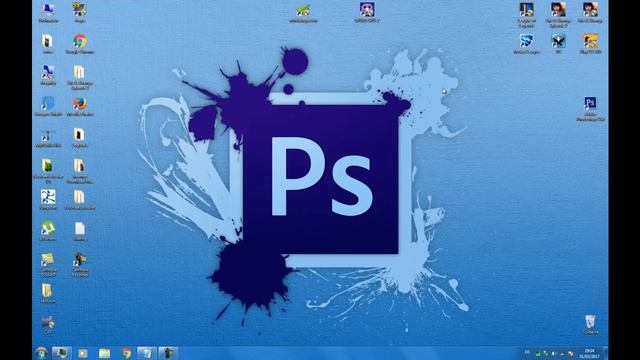Select the purple icon at top center

367,13
